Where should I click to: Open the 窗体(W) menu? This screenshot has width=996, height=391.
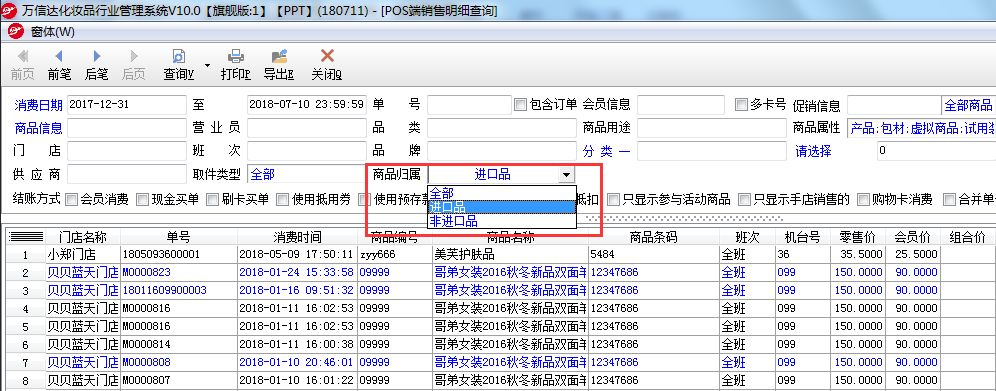click(53, 31)
